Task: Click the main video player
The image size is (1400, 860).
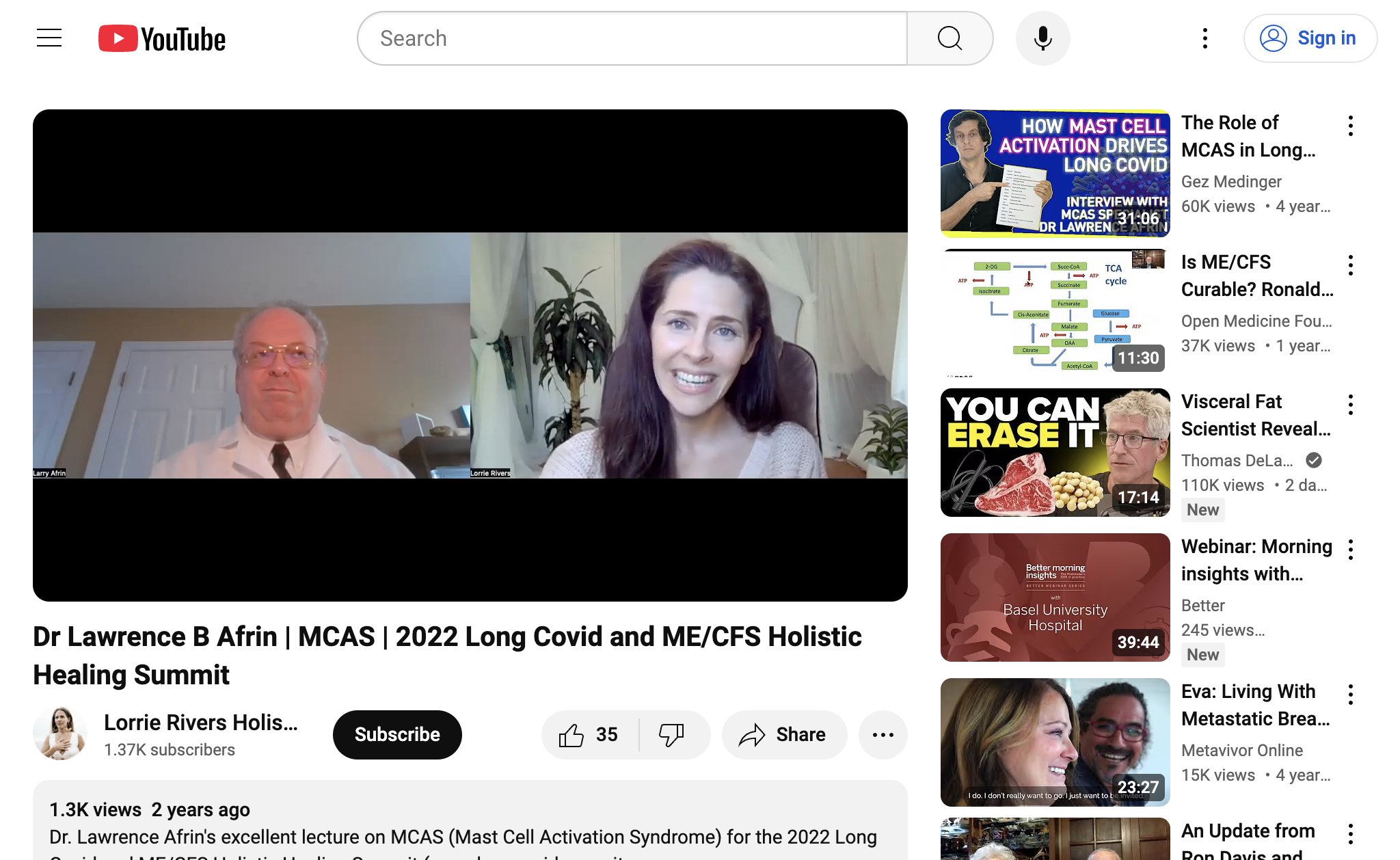Action: [470, 355]
